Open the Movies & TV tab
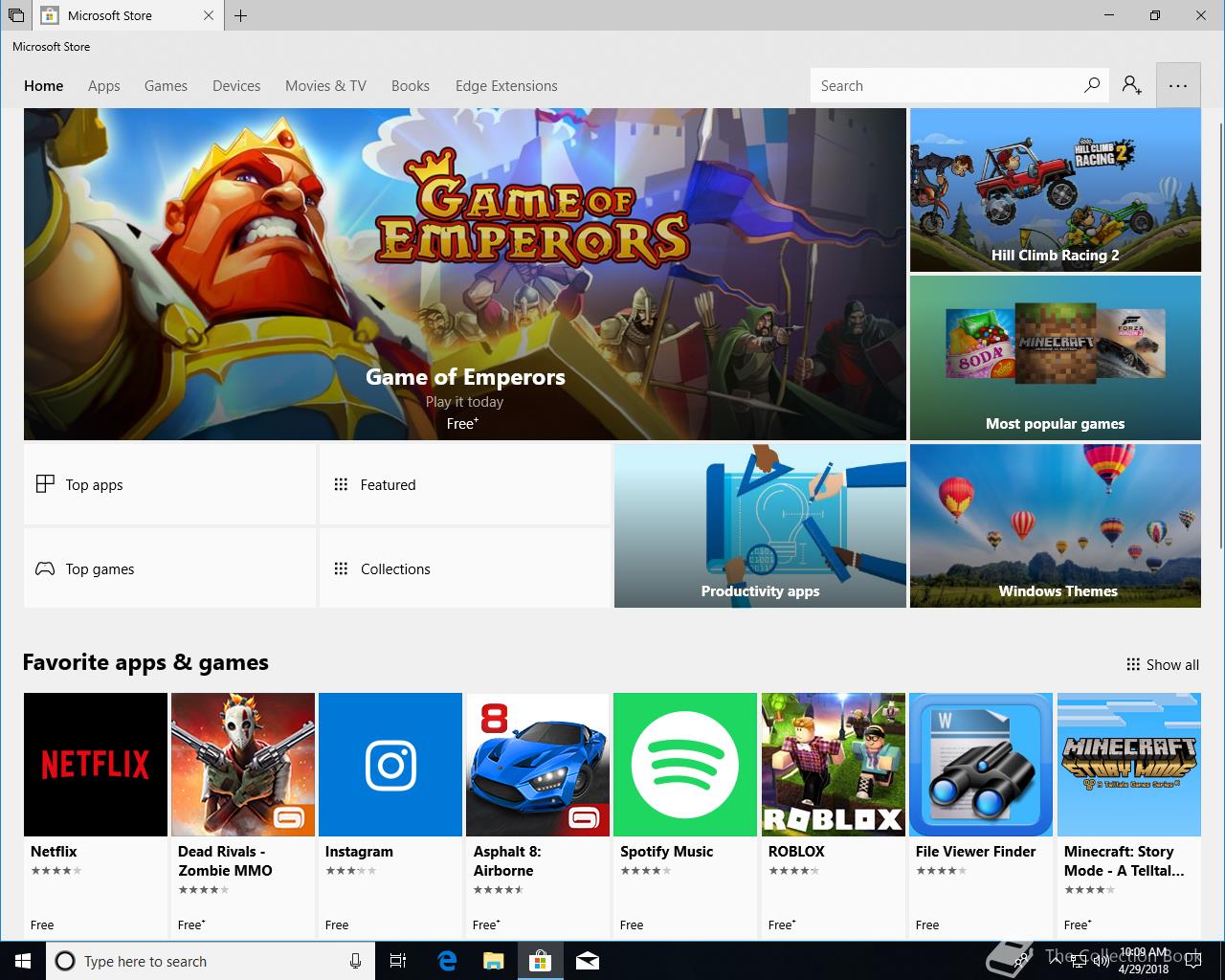 point(325,85)
